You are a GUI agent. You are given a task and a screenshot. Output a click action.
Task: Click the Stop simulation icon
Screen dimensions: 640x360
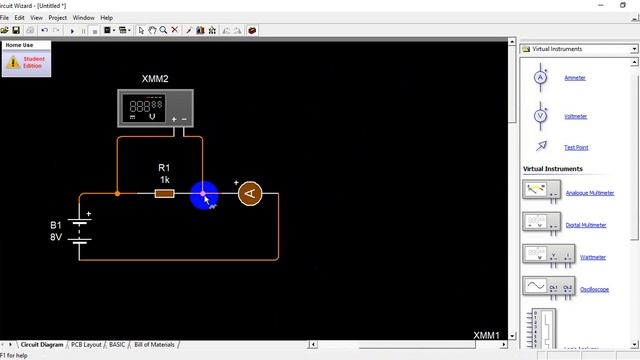[x=95, y=31]
